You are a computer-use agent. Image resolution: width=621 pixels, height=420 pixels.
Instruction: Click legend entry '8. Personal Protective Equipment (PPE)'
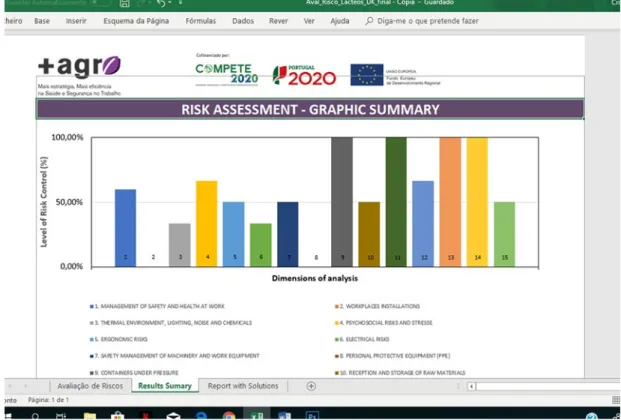pos(392,356)
